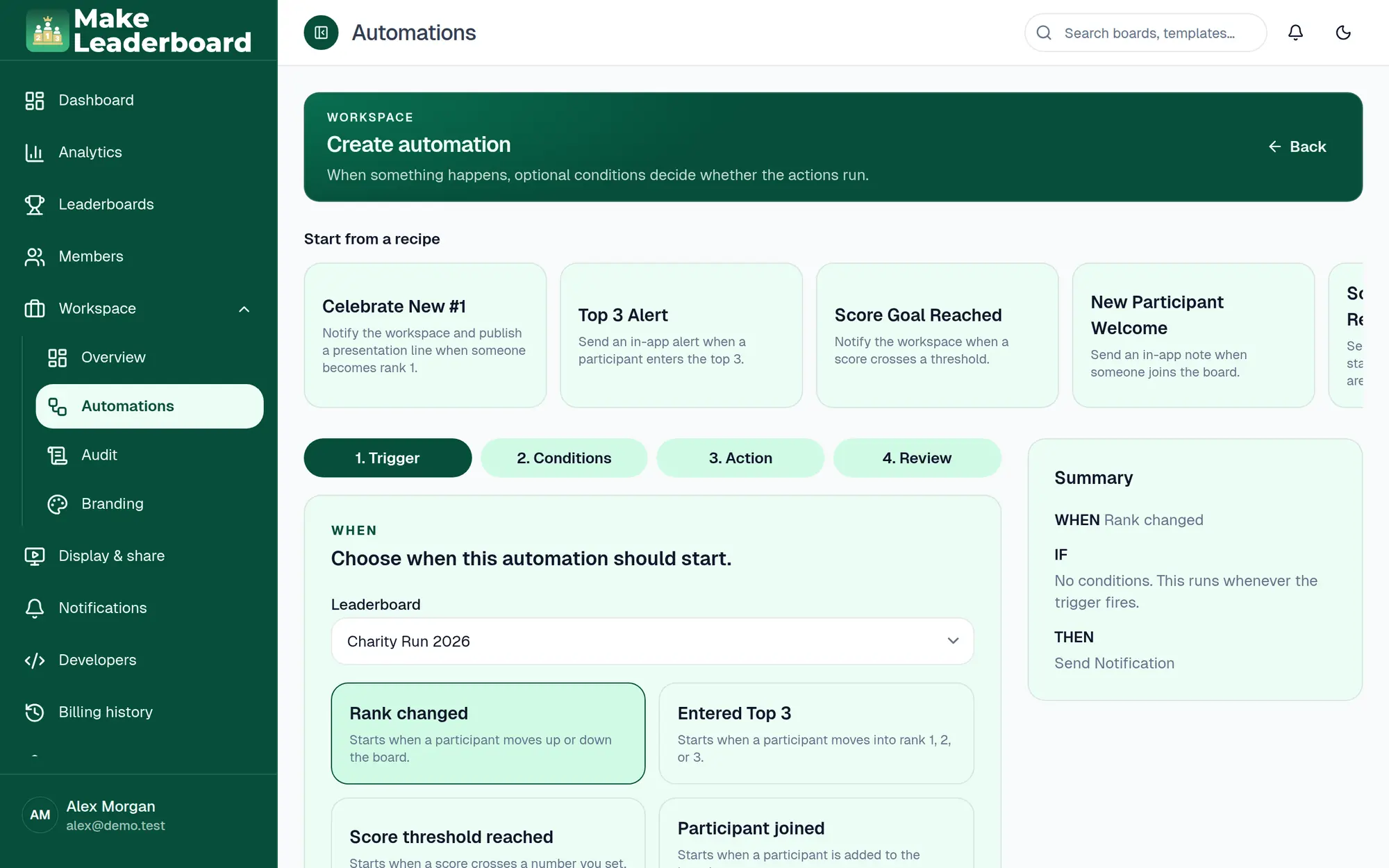The height and width of the screenshot is (868, 1389).
Task: Select Score threshold reached trigger
Action: (x=488, y=833)
